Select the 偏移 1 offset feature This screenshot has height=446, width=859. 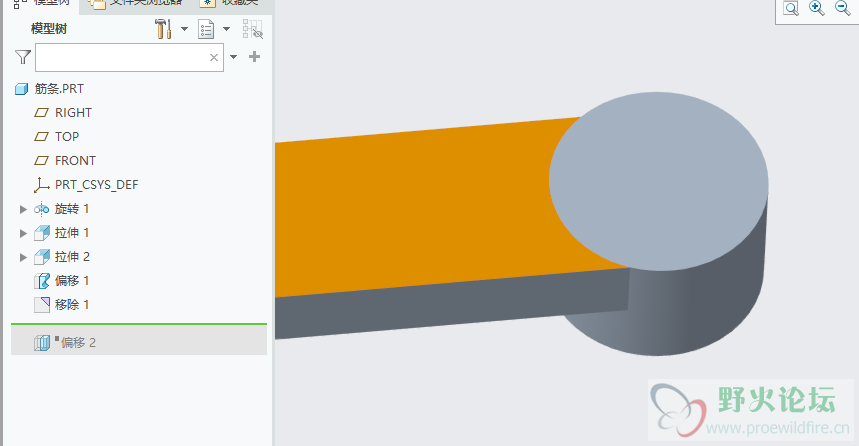click(72, 281)
